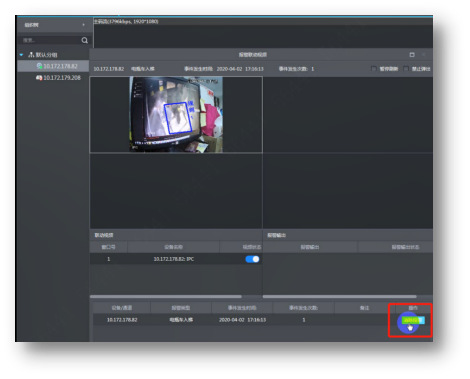Click the device icon beside tree entry 10.172.178.82

click(x=39, y=66)
